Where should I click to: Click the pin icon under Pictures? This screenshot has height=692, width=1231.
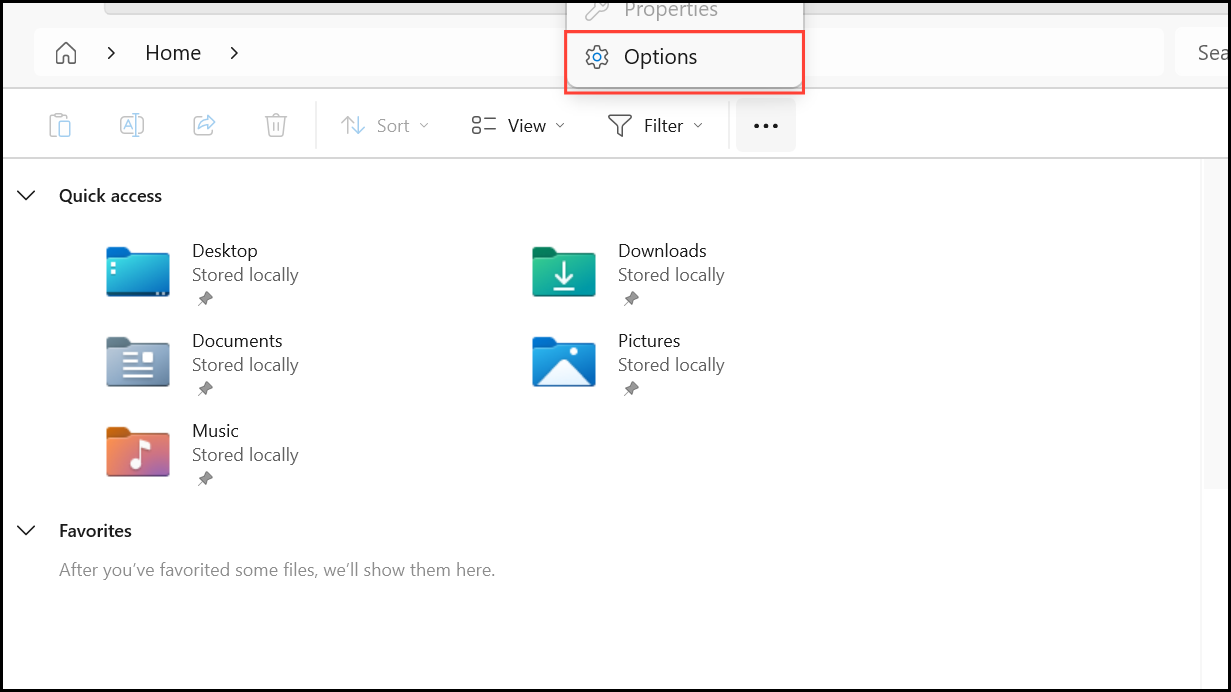pos(631,388)
